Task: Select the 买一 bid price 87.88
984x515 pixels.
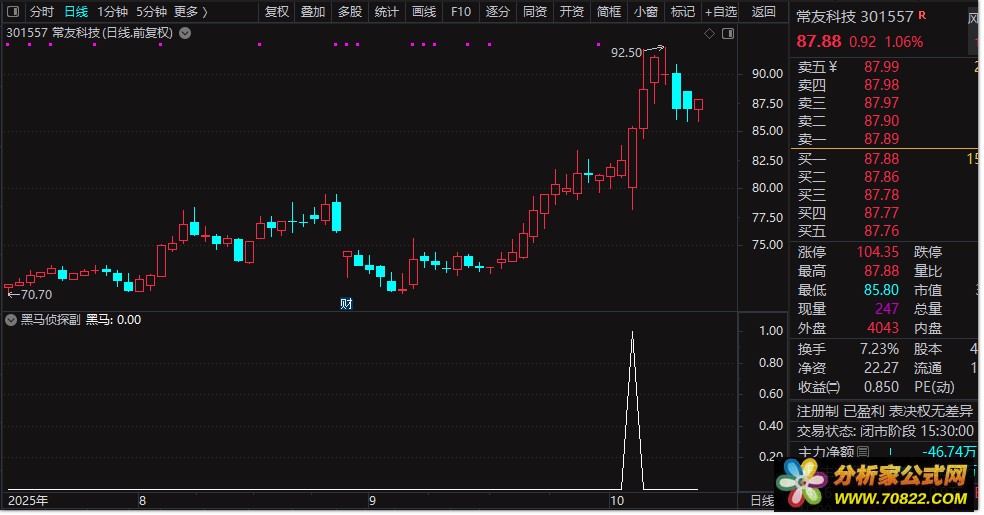Action: (x=881, y=159)
